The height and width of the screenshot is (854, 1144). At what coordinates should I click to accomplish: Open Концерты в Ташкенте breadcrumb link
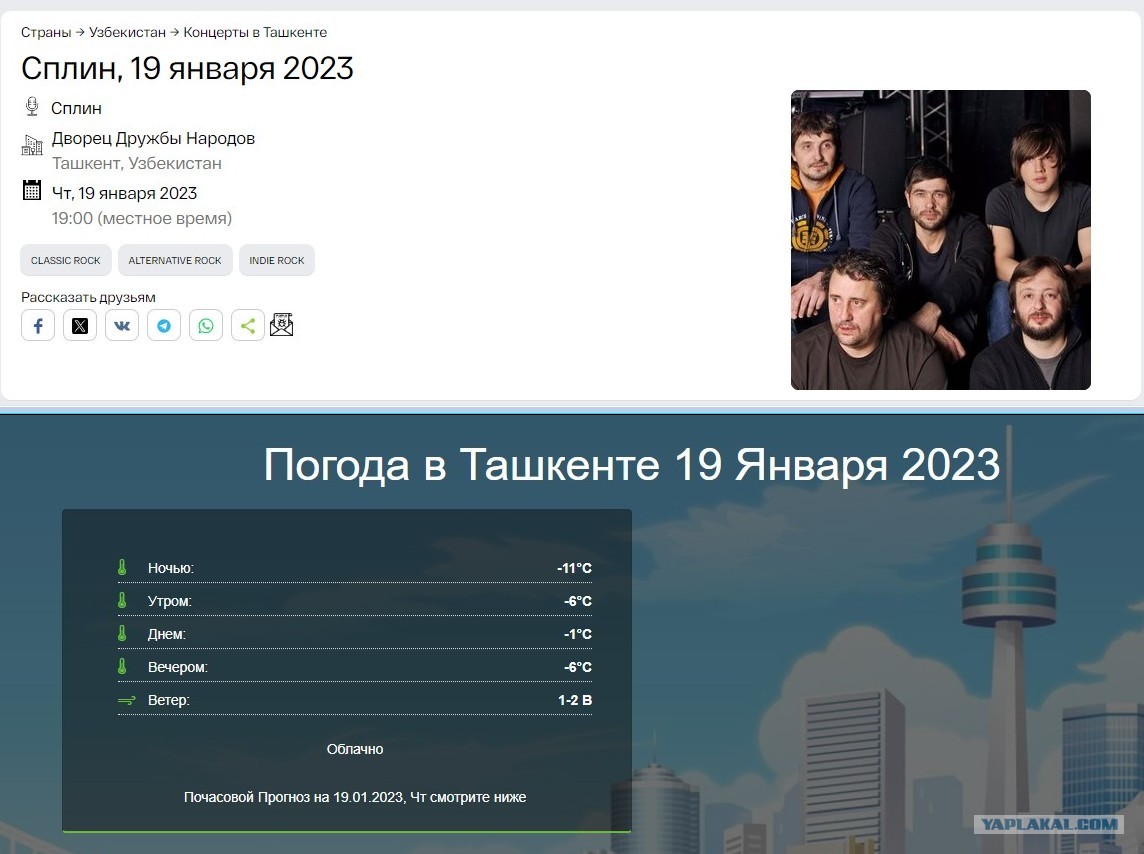point(255,32)
